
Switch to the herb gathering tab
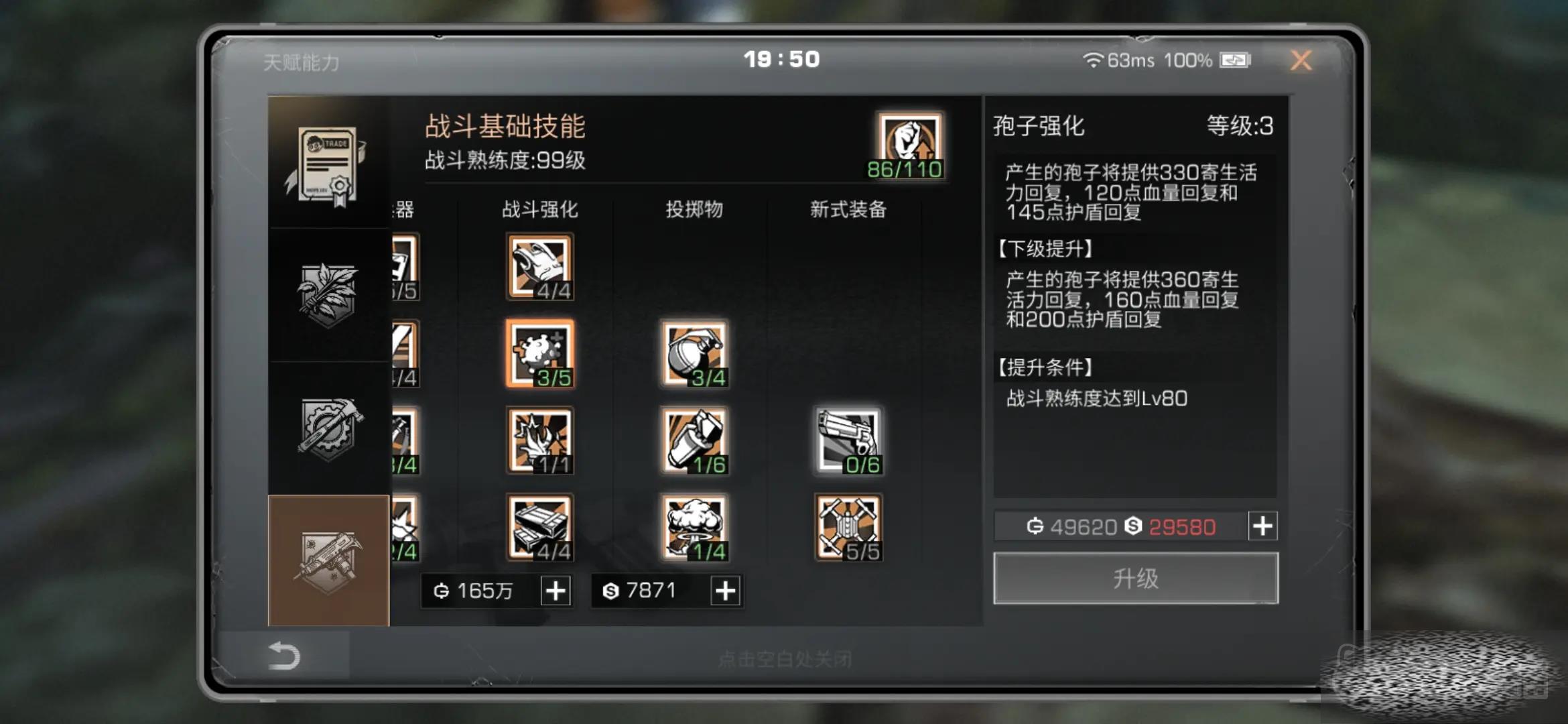328,295
